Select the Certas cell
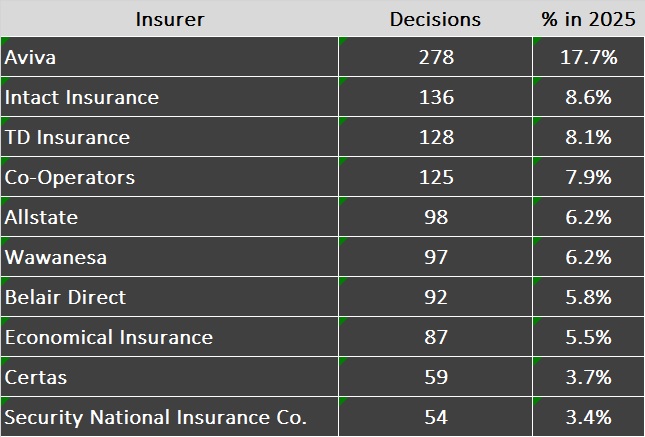 point(169,377)
